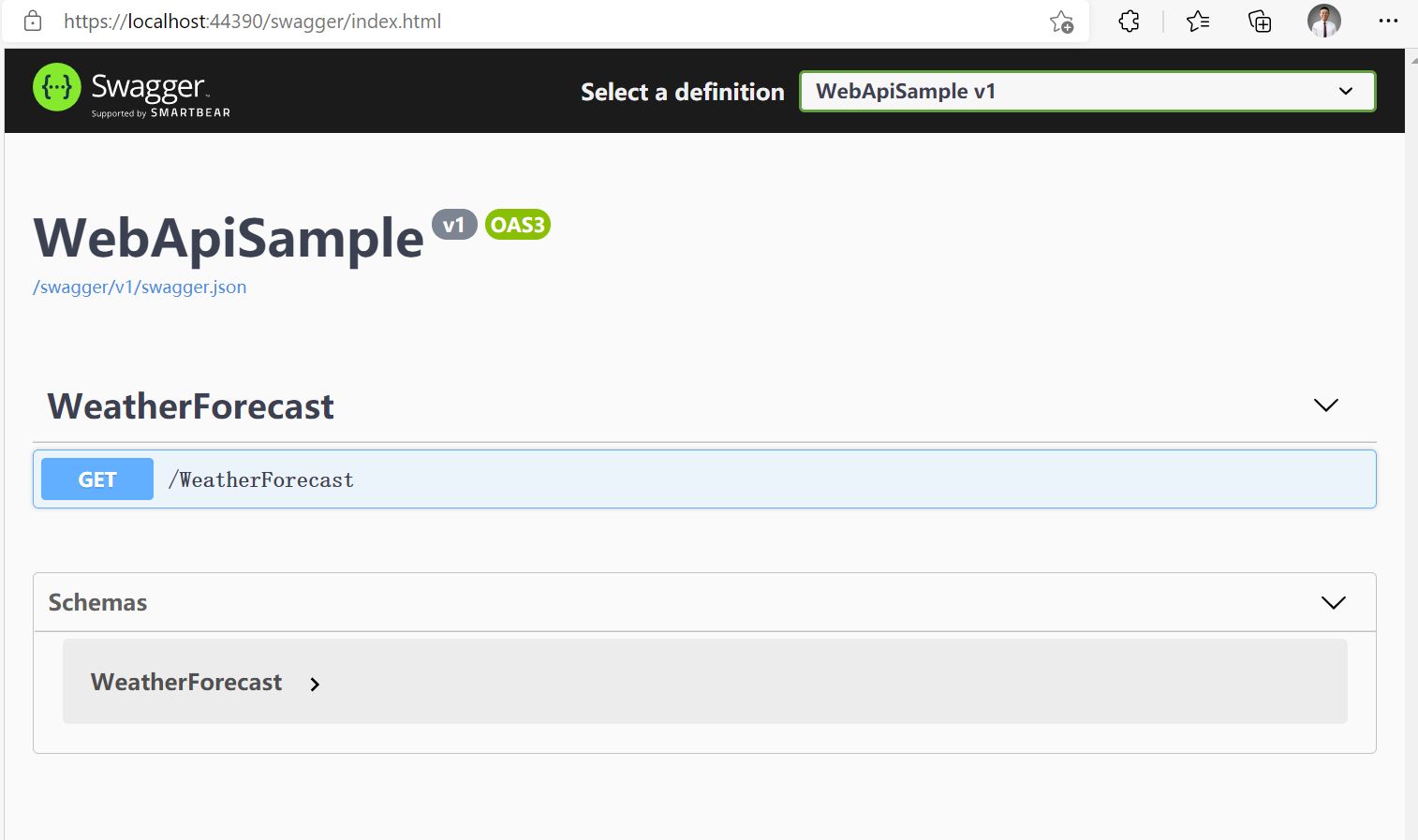Click the Schemas heading

[x=97, y=602]
